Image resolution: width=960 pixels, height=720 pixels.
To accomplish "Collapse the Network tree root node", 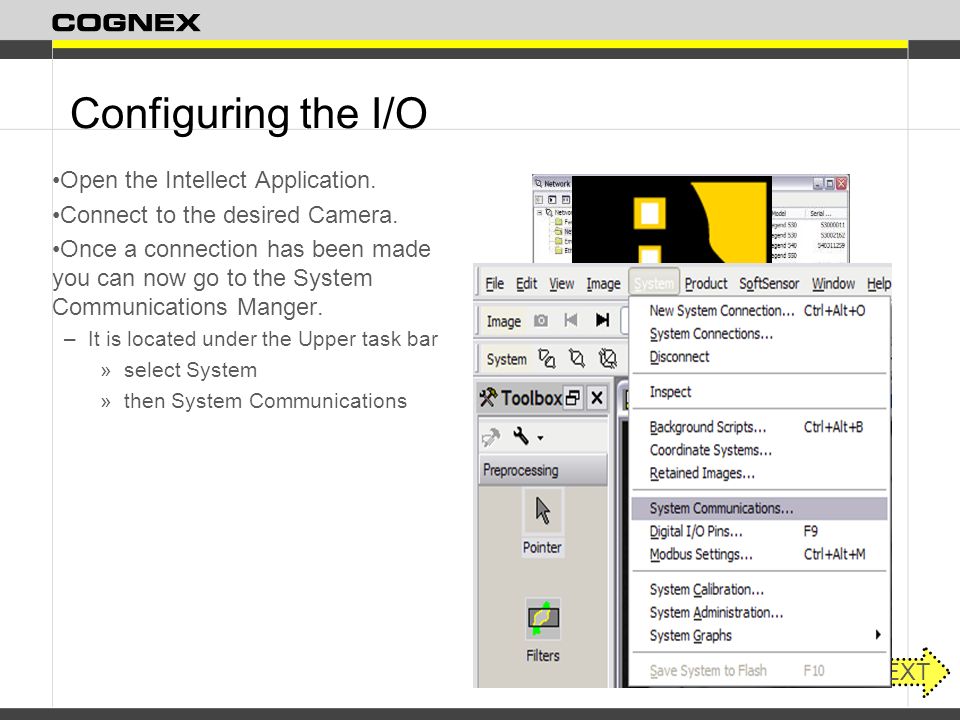I will [x=539, y=212].
